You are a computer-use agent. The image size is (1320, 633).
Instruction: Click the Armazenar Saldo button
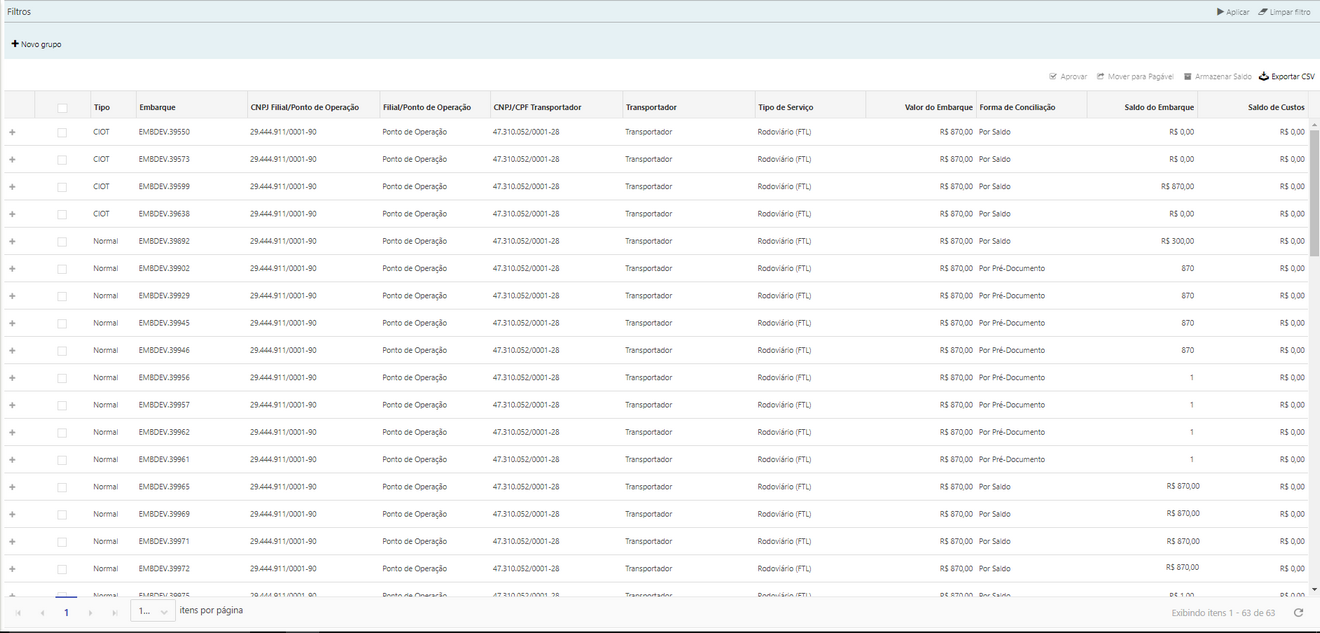tap(1217, 76)
